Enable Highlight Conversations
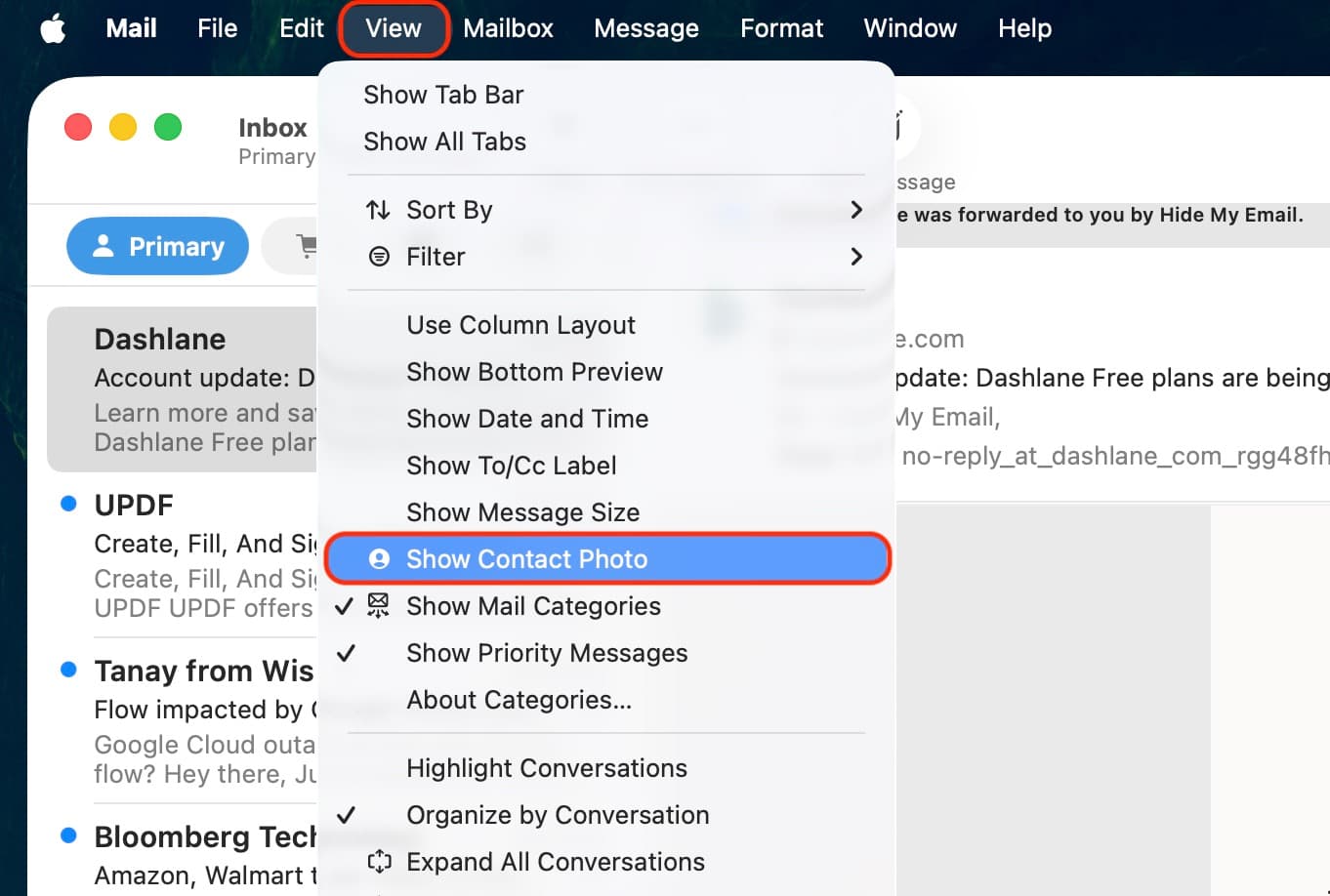Screen dimensions: 1330x896 point(606,768)
